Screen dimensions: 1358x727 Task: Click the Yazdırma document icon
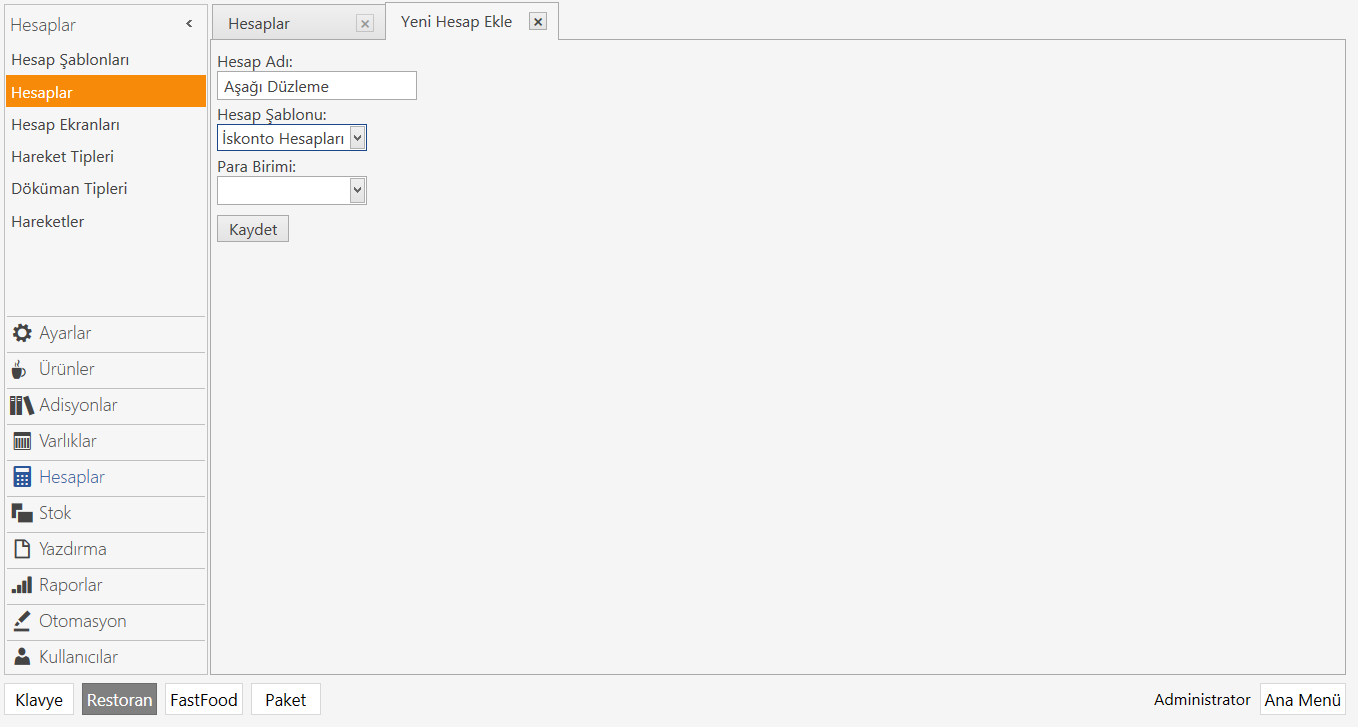(21, 549)
